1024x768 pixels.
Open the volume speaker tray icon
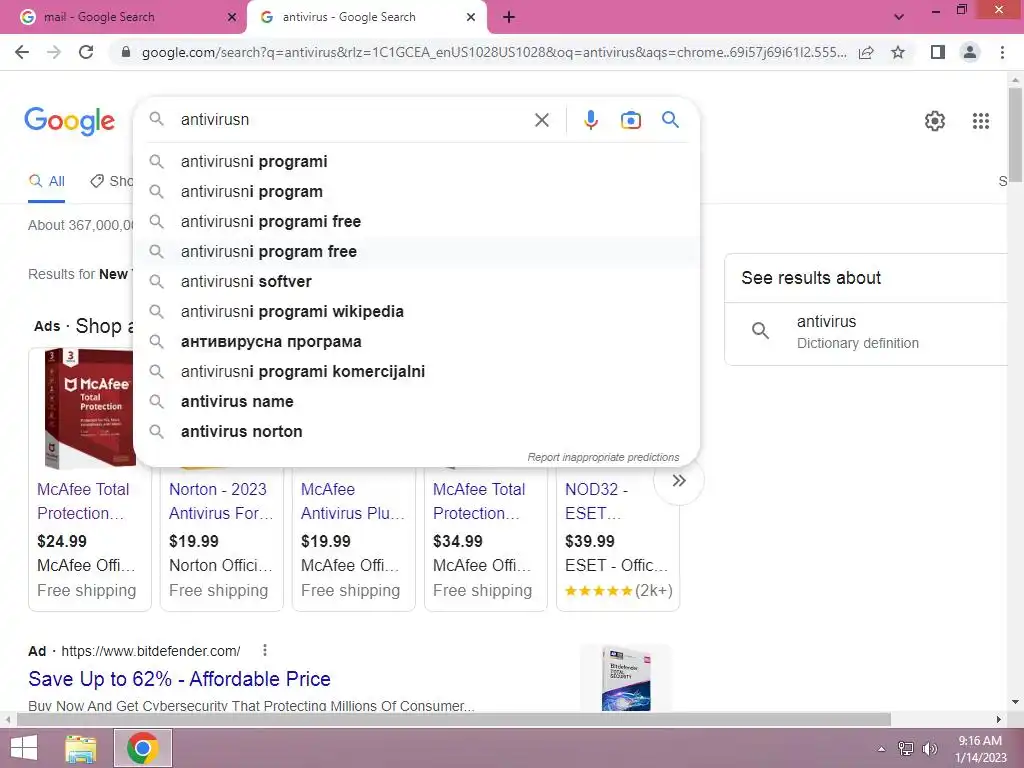tap(929, 749)
